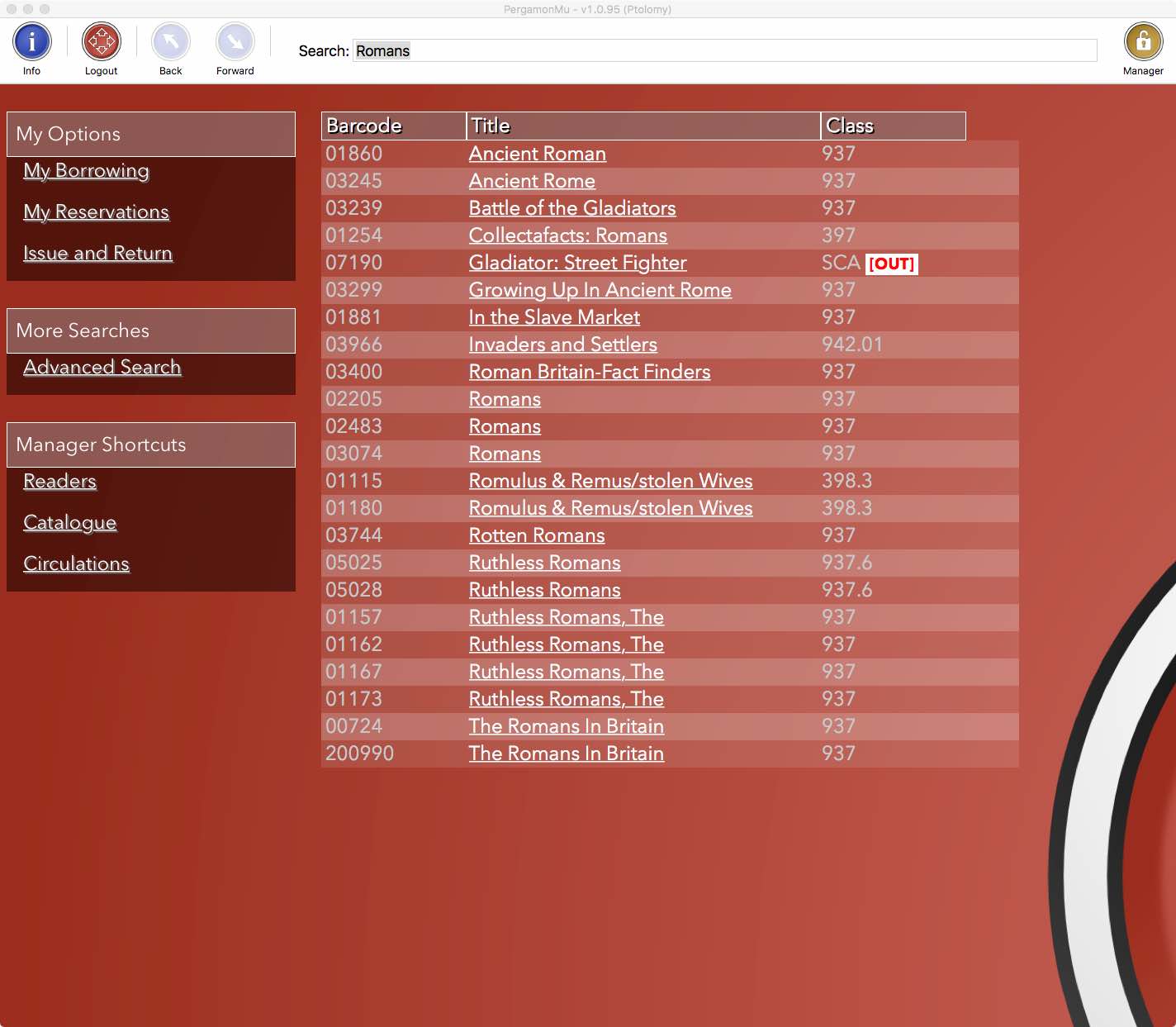Image resolution: width=1176 pixels, height=1027 pixels.
Task: Go Forward using the toolbar arrow
Action: (x=235, y=41)
